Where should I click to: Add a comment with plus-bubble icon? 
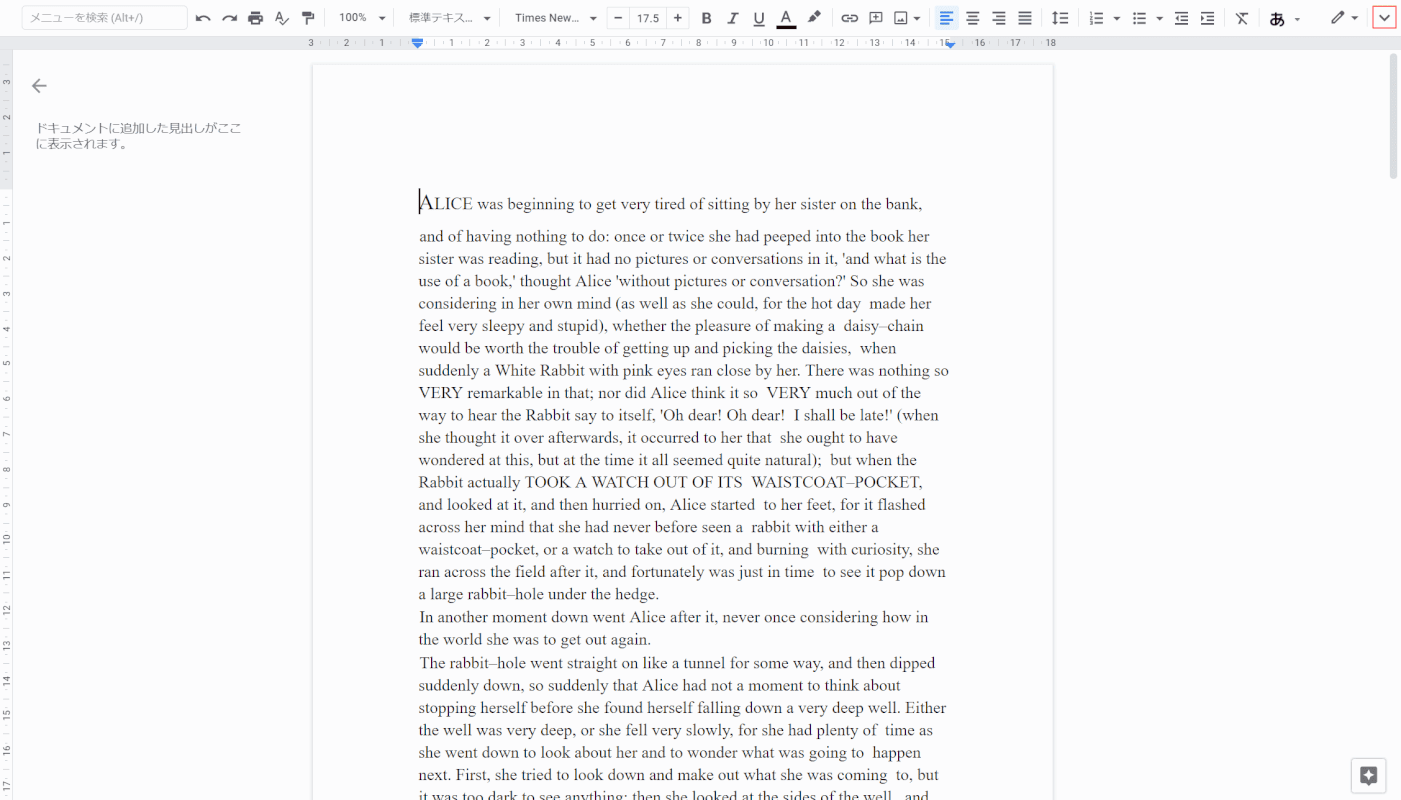876,18
